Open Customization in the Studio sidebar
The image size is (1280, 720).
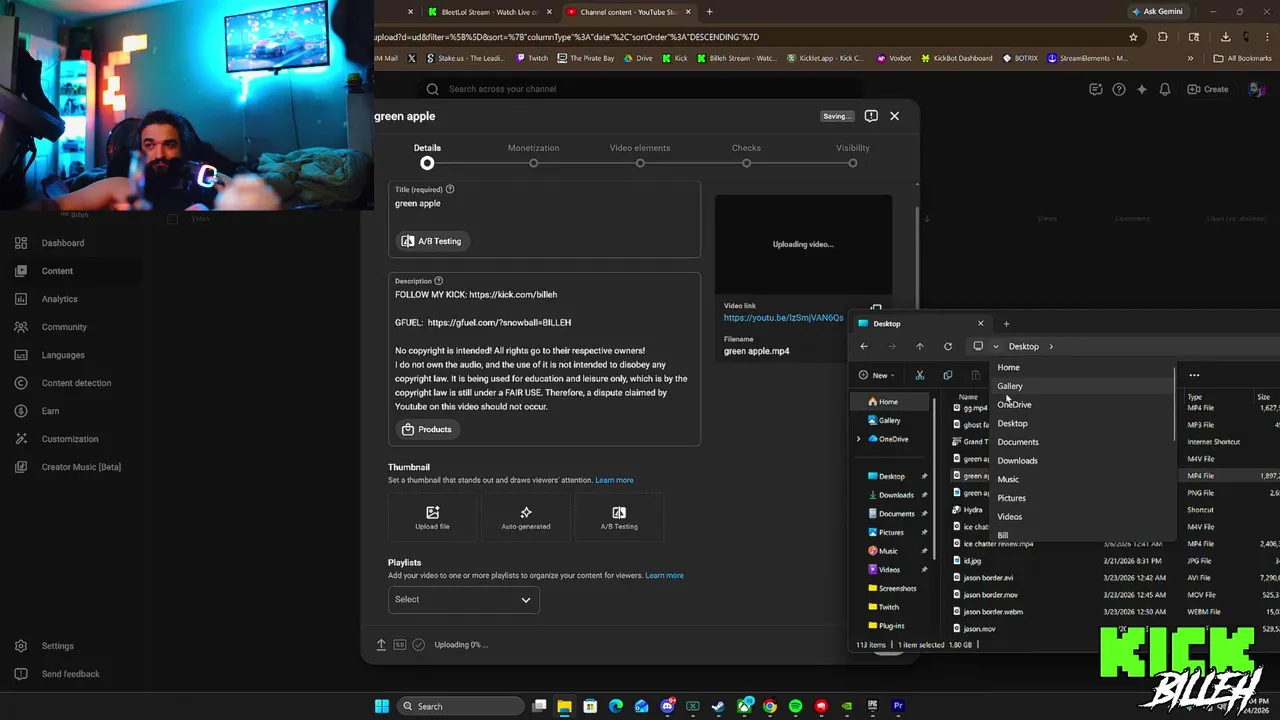70,439
